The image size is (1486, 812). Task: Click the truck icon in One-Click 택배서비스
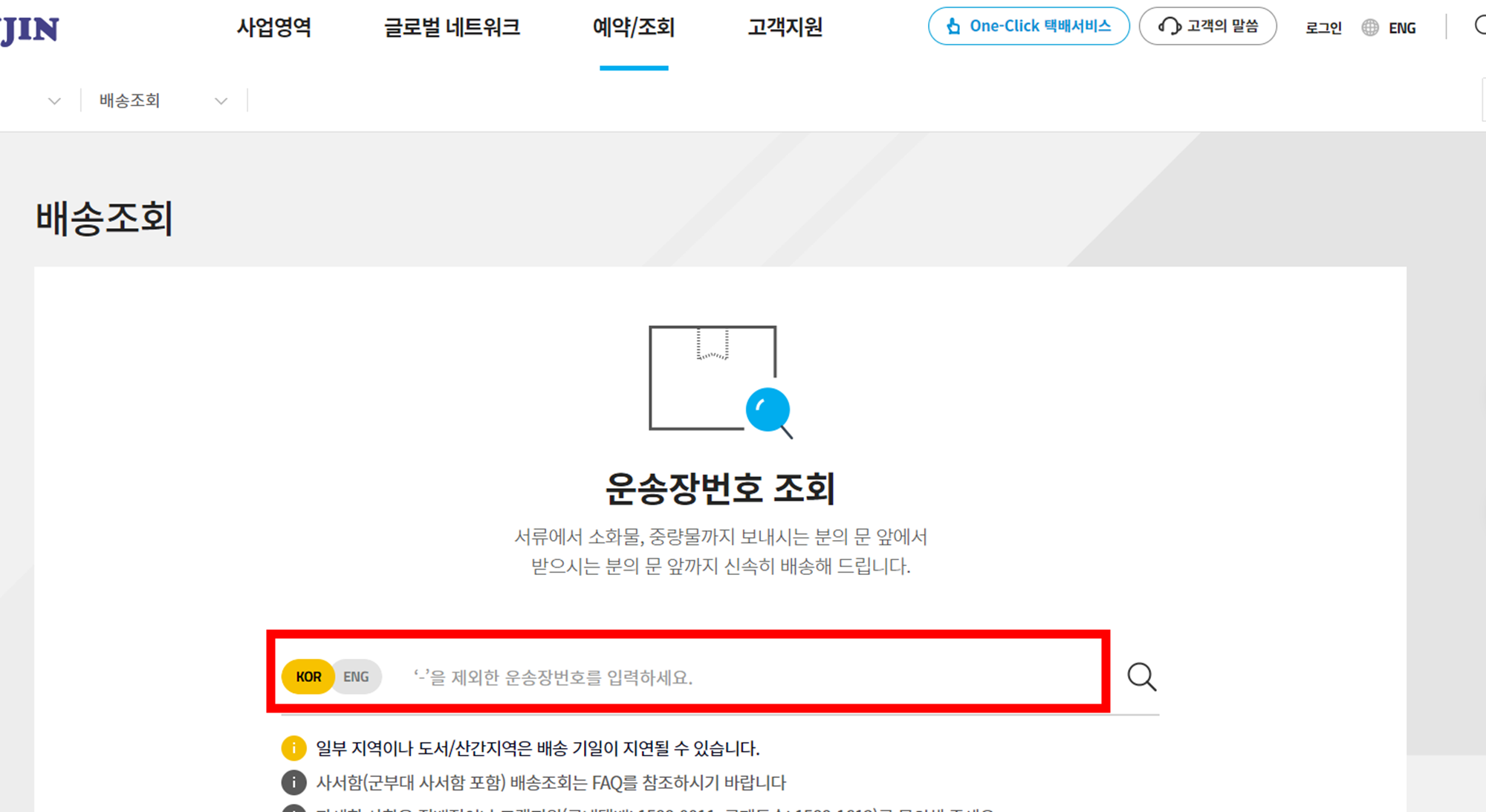(x=953, y=26)
